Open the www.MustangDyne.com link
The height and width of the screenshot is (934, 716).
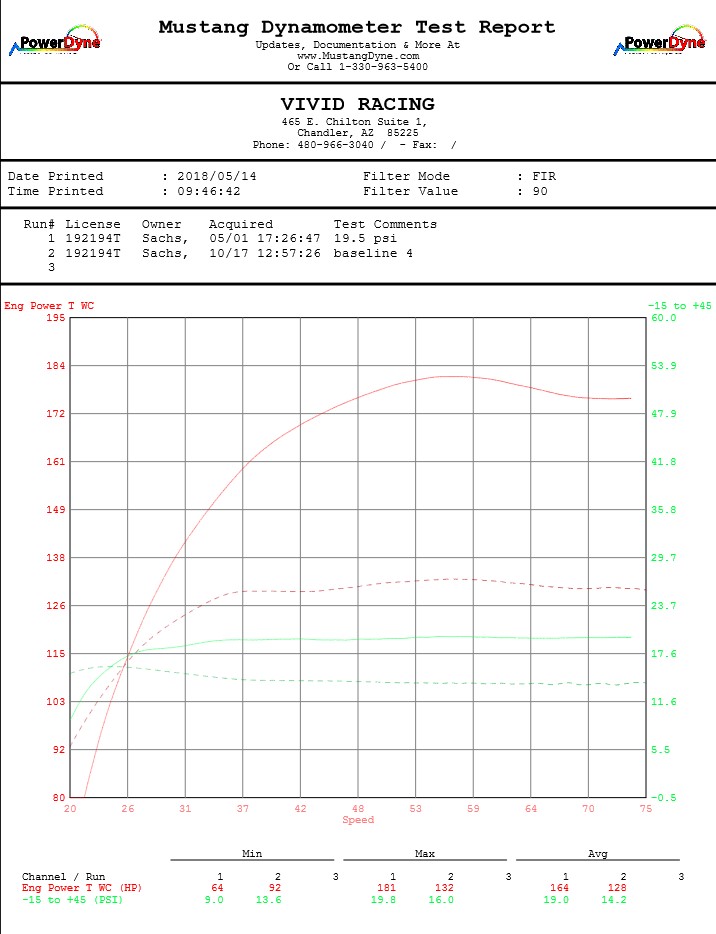tap(357, 56)
